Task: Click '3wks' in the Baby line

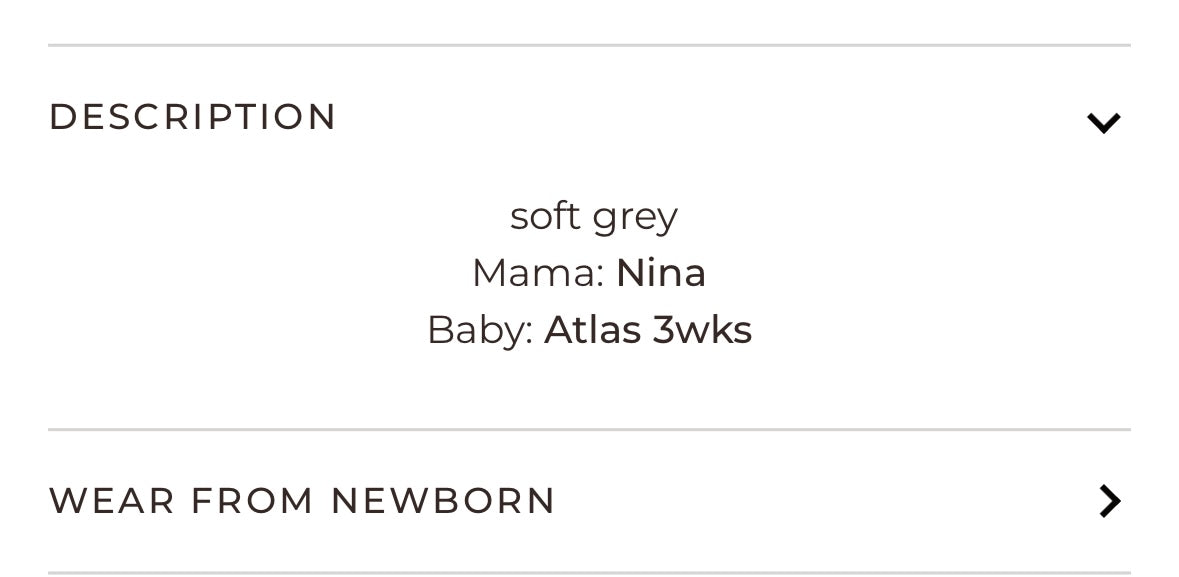Action: pos(702,329)
